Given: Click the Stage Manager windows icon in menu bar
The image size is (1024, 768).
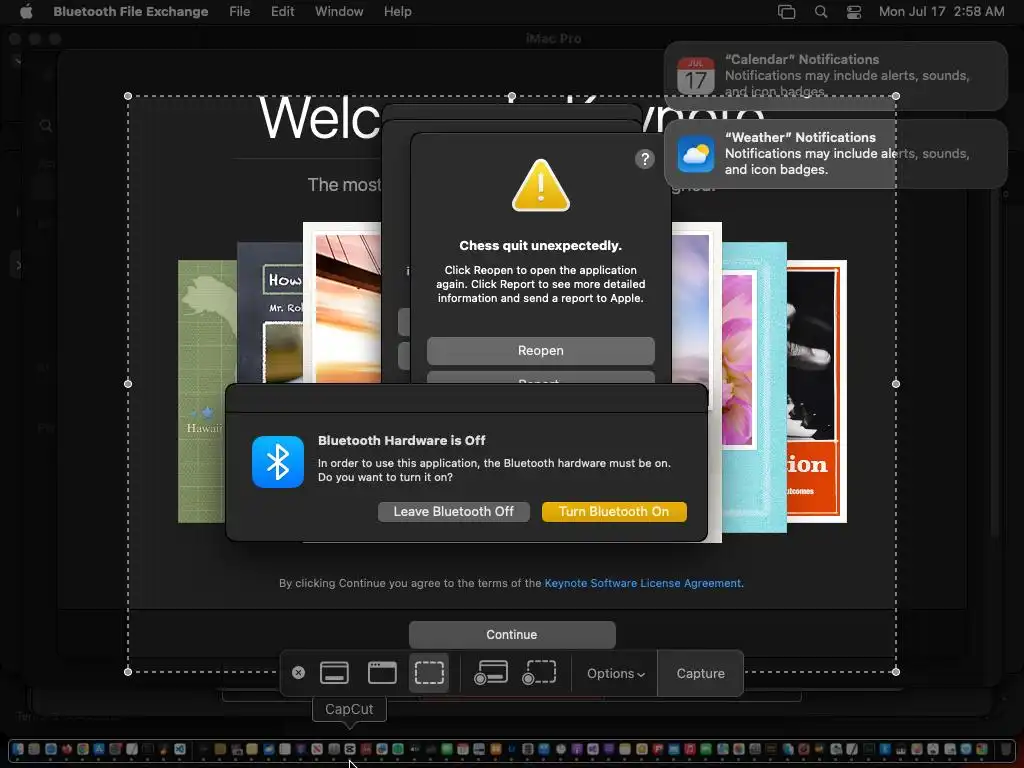Looking at the screenshot, I should 786,12.
